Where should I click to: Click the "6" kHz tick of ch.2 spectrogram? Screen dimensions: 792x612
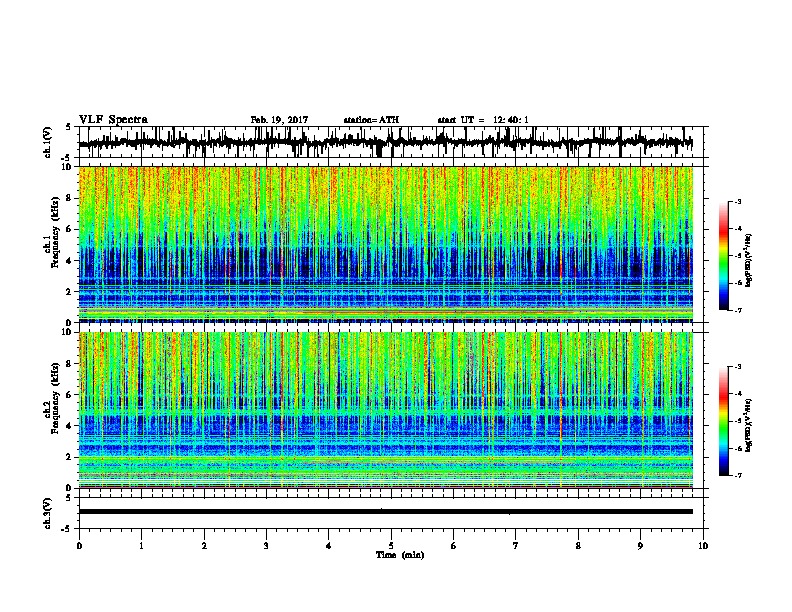[71, 395]
